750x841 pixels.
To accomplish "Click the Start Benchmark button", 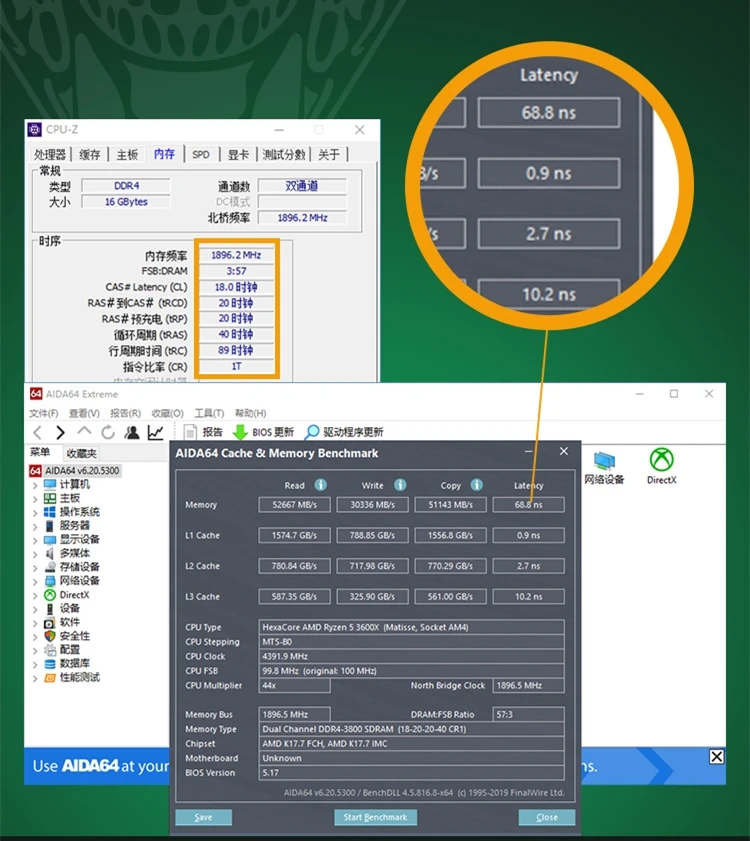I will 375,817.
